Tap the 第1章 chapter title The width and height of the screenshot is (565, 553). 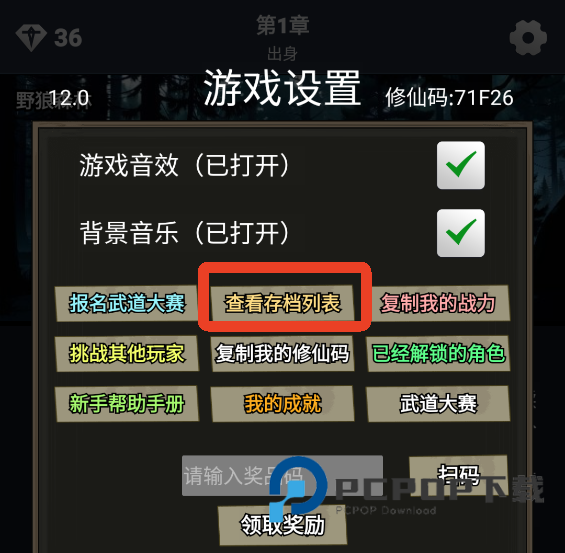tap(283, 25)
